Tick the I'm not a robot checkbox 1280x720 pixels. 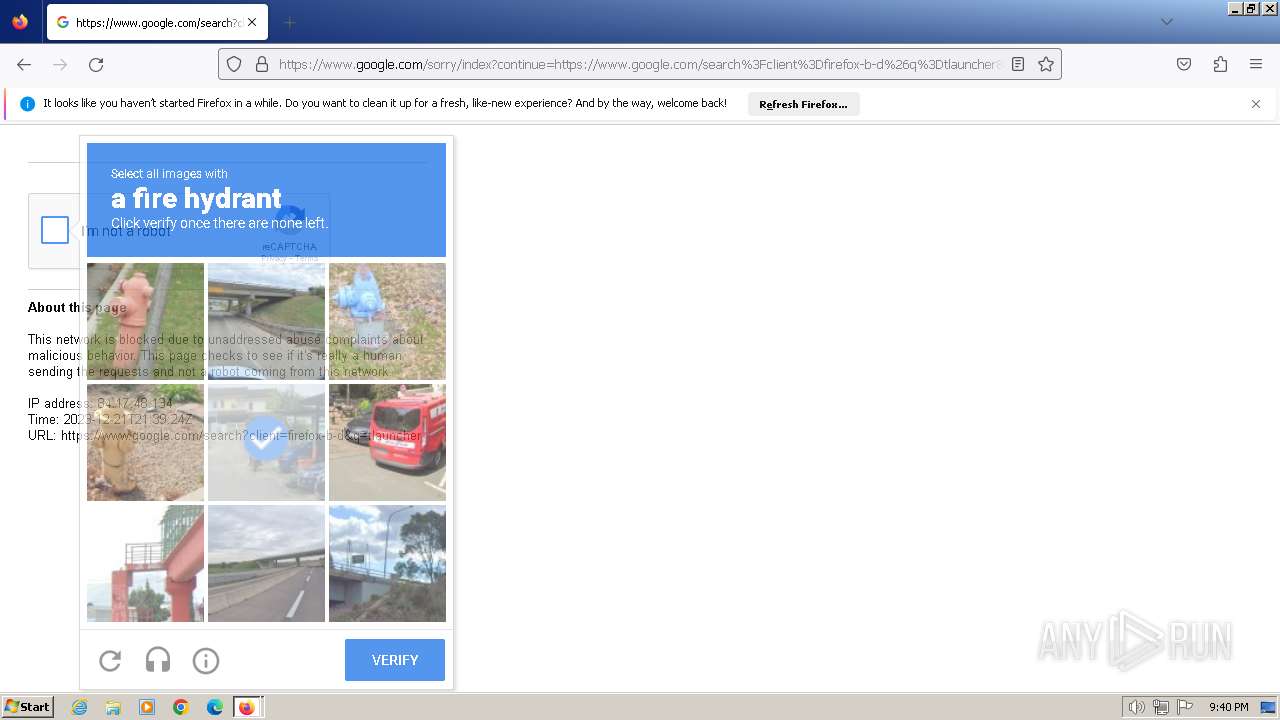55,230
